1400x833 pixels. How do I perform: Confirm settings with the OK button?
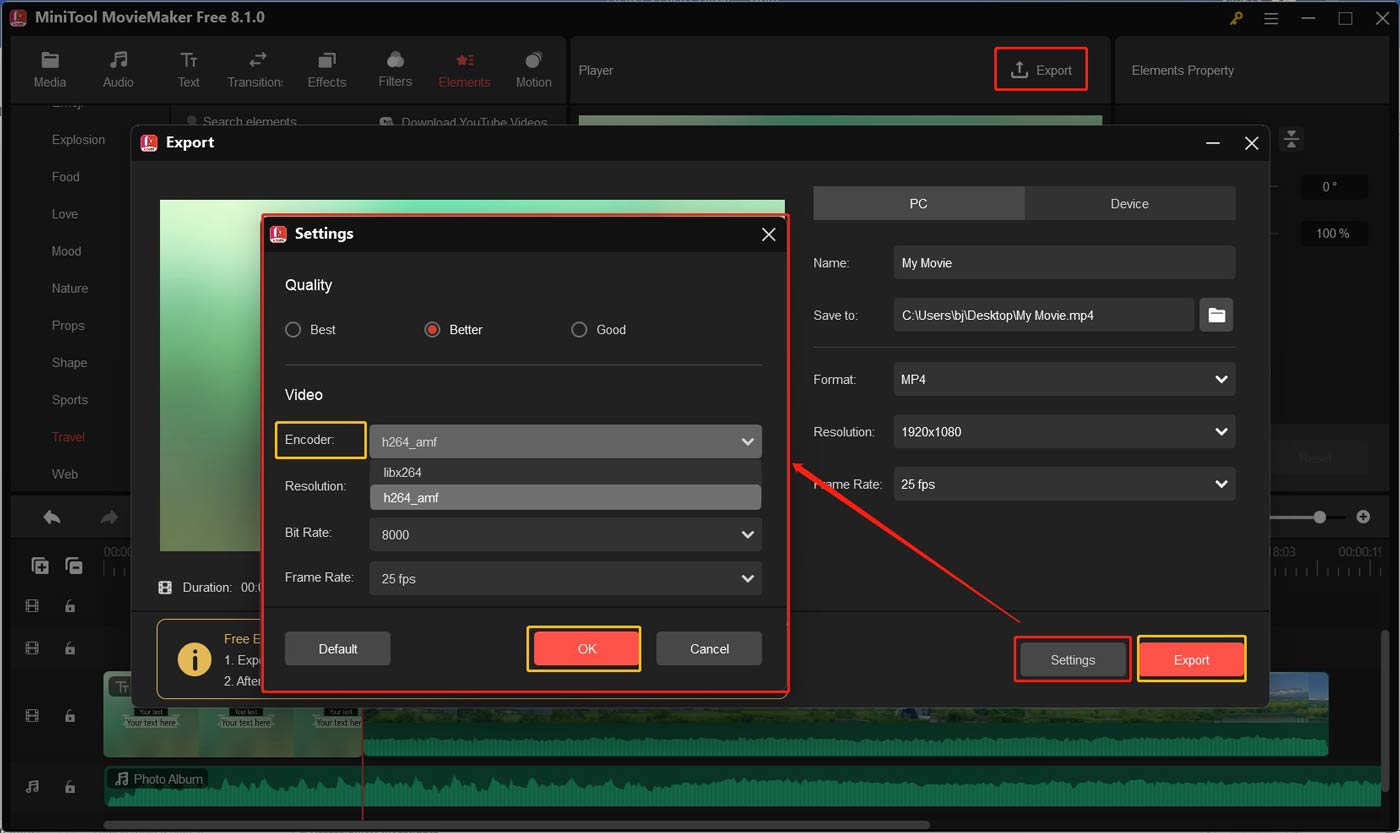[x=587, y=649]
